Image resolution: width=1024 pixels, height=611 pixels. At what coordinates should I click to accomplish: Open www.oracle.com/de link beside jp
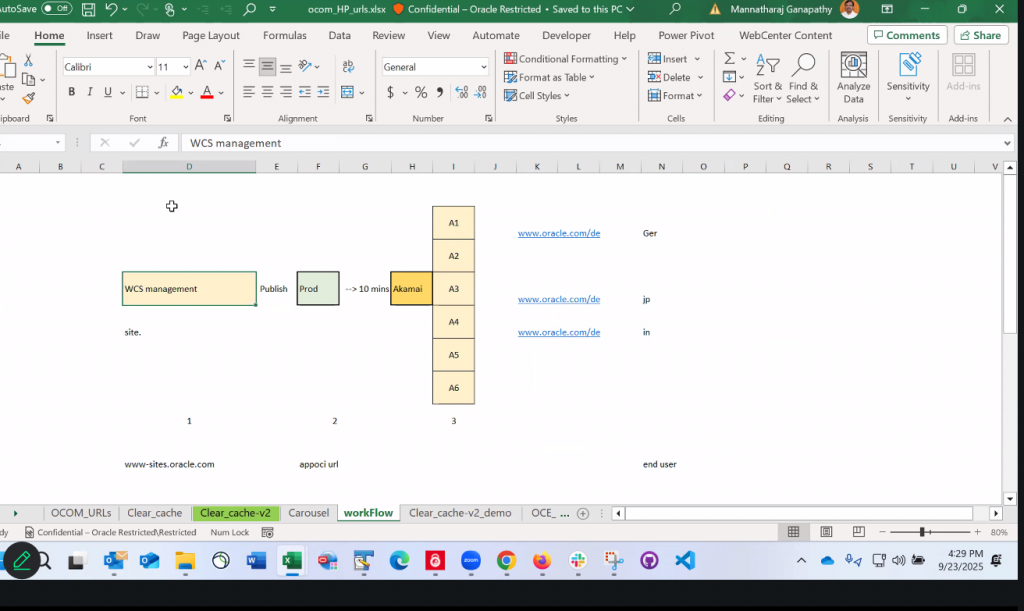tap(559, 299)
